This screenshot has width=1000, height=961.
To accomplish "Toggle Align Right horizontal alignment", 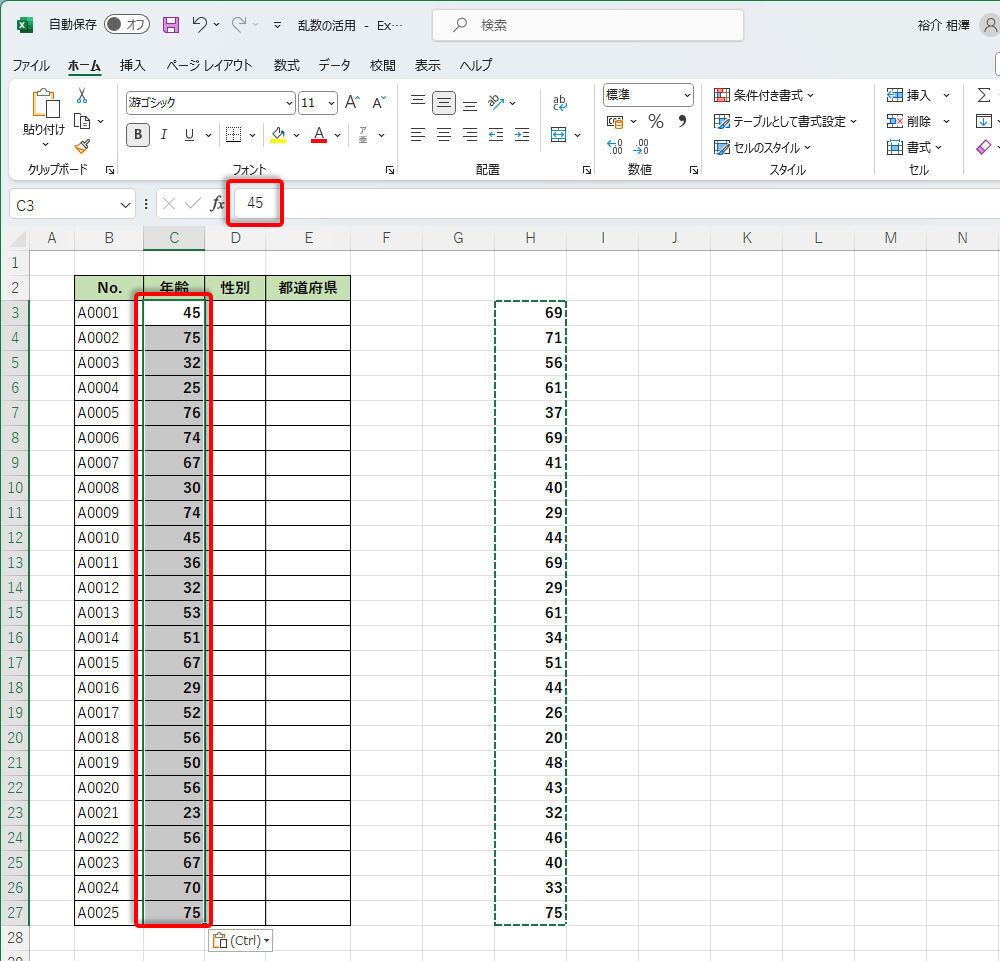I will pos(470,135).
